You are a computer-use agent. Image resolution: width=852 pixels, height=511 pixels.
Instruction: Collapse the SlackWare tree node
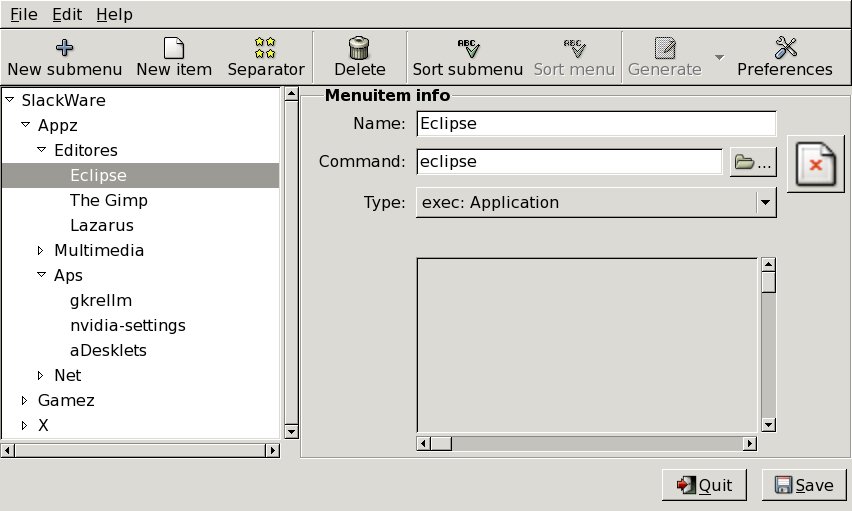pos(10,99)
